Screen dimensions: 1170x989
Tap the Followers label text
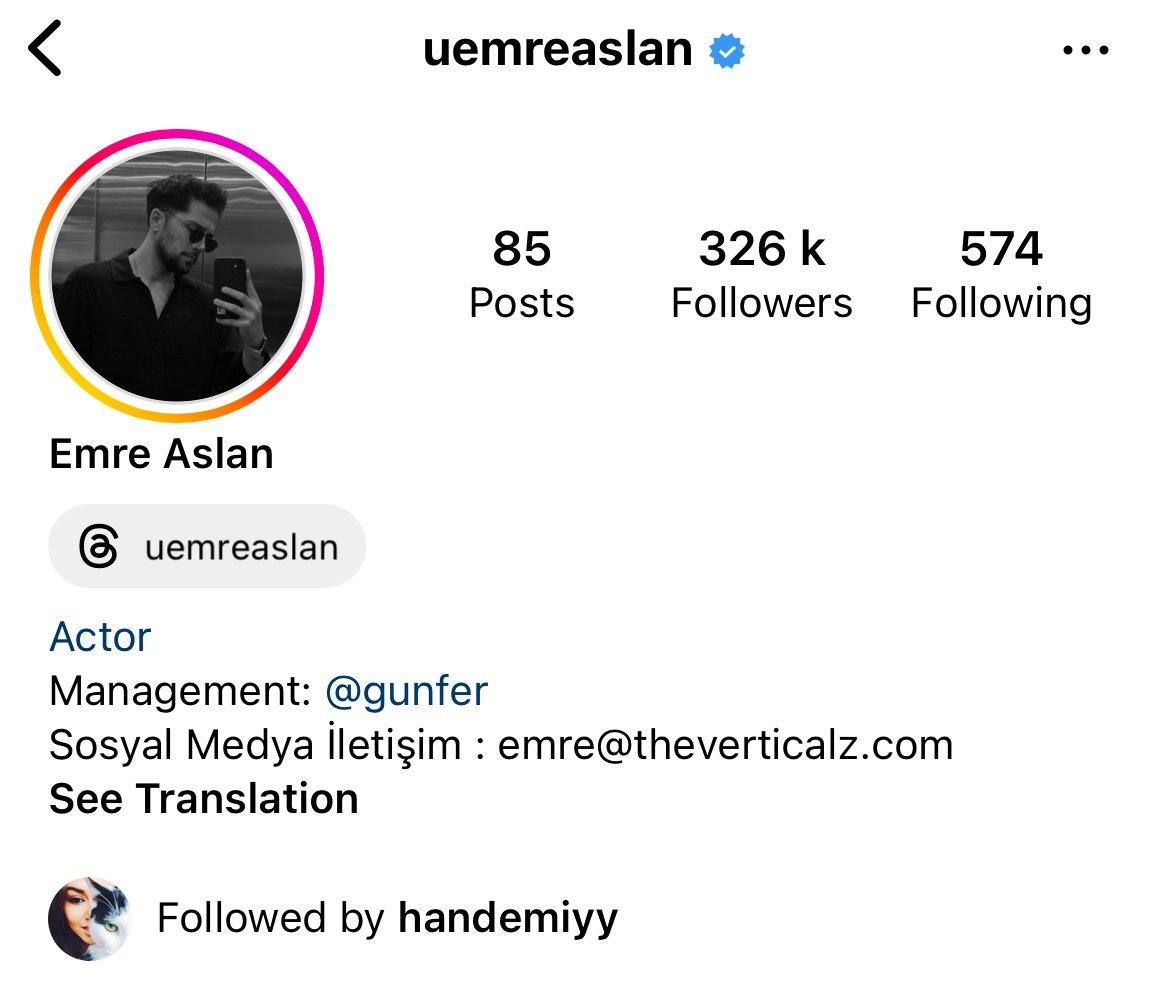click(x=761, y=303)
